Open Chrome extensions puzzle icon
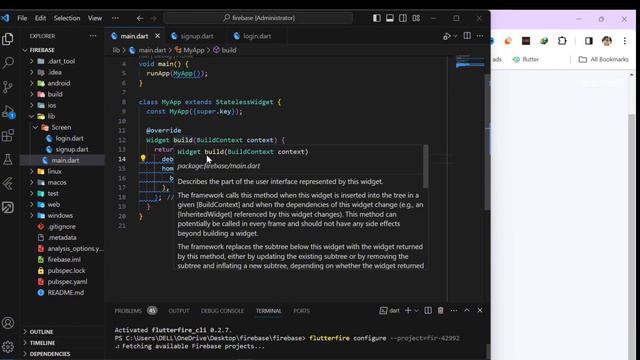Viewport: 640px width, 360px height. pyautogui.click(x=562, y=41)
